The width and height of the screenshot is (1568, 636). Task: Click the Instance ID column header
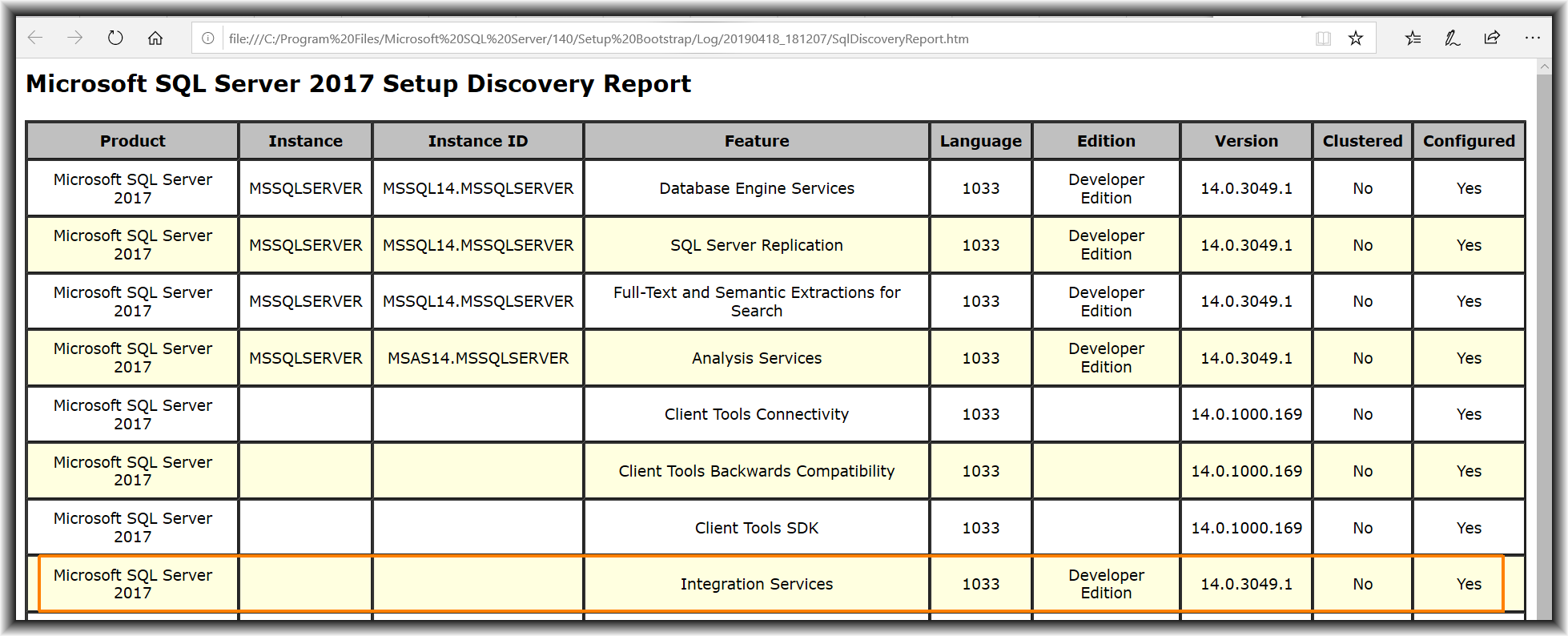pyautogui.click(x=478, y=141)
